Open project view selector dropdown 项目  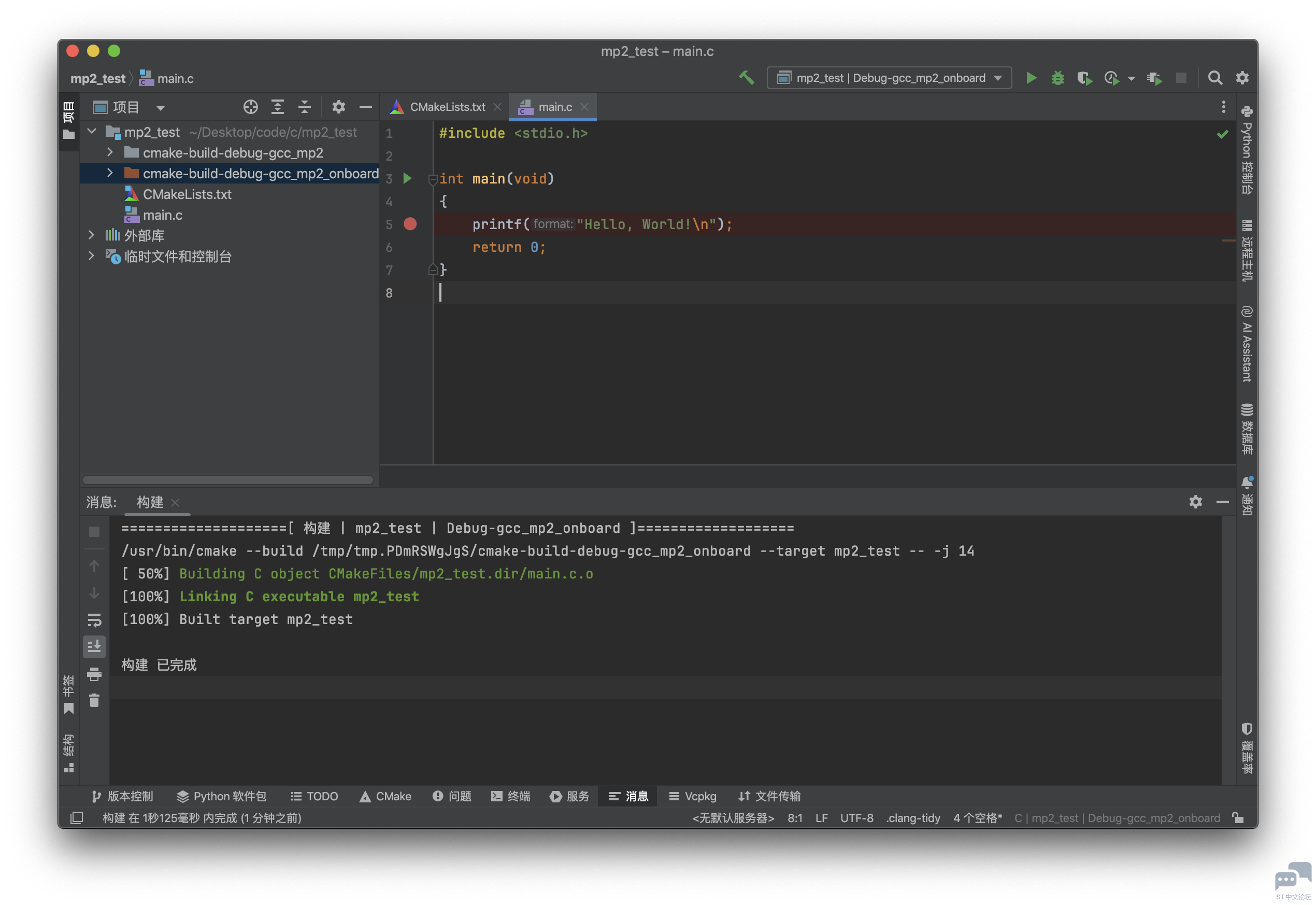click(x=128, y=107)
